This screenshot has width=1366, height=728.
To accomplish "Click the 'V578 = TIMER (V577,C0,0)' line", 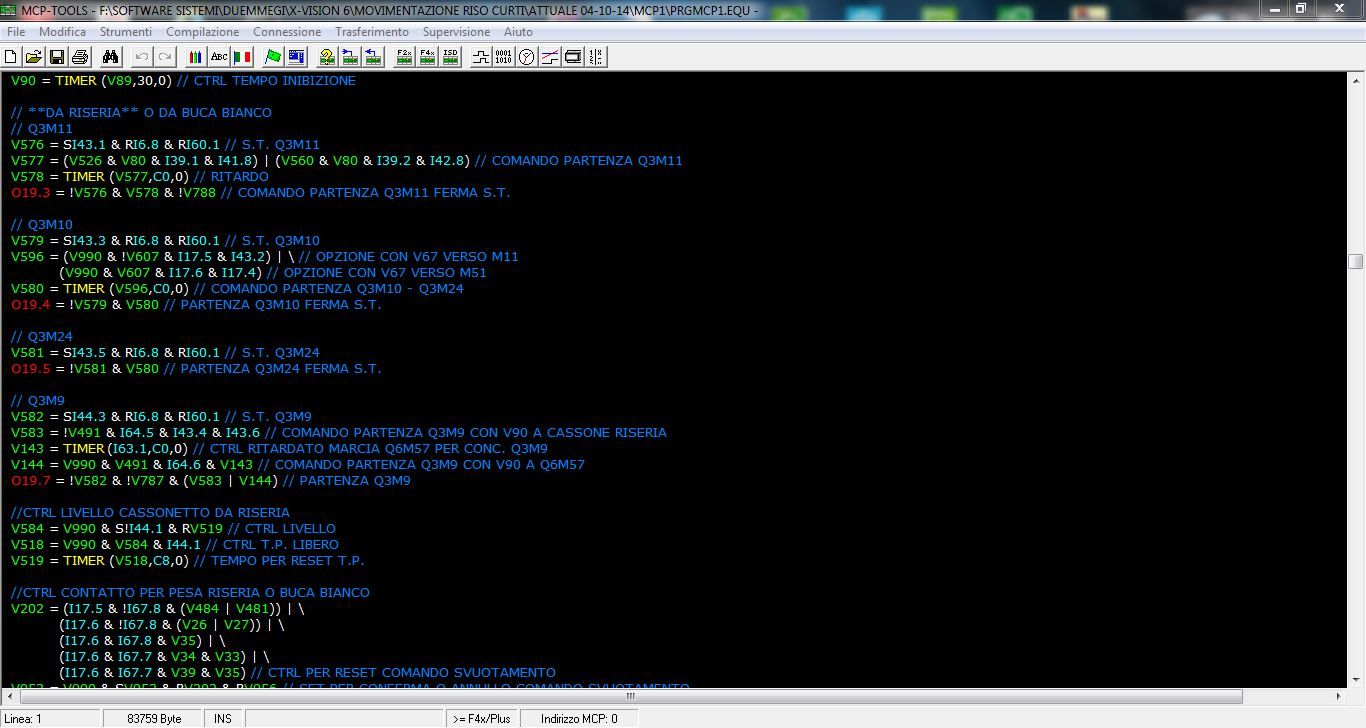I will [x=139, y=177].
